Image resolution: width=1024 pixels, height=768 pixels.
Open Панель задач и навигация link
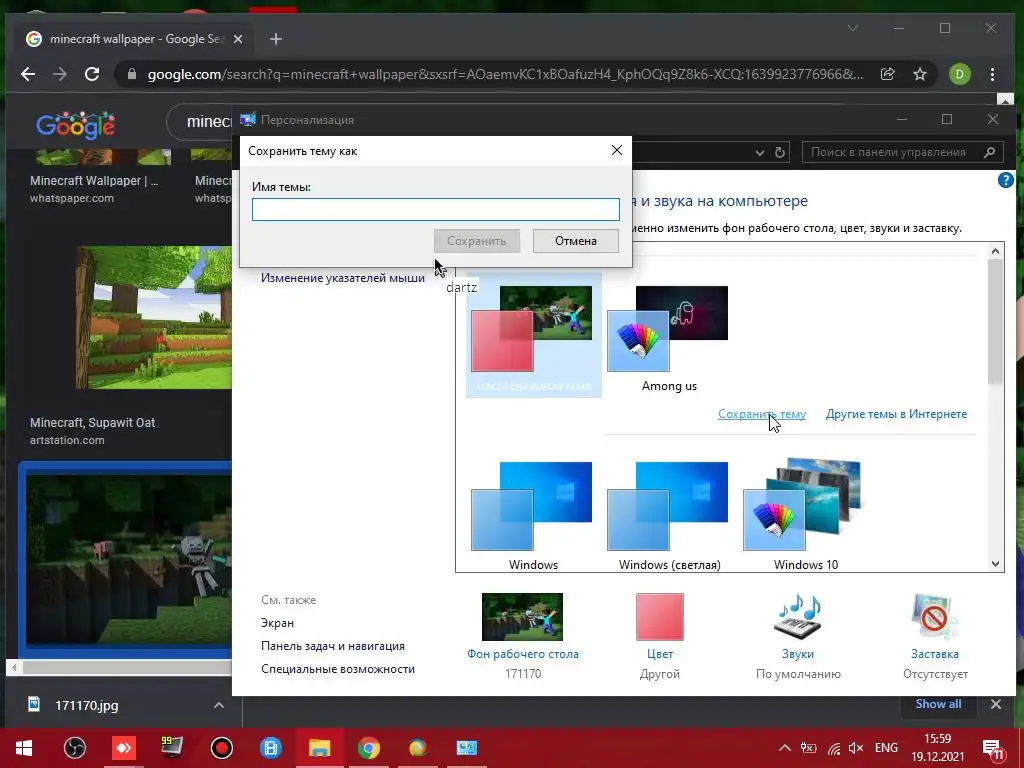click(x=333, y=646)
